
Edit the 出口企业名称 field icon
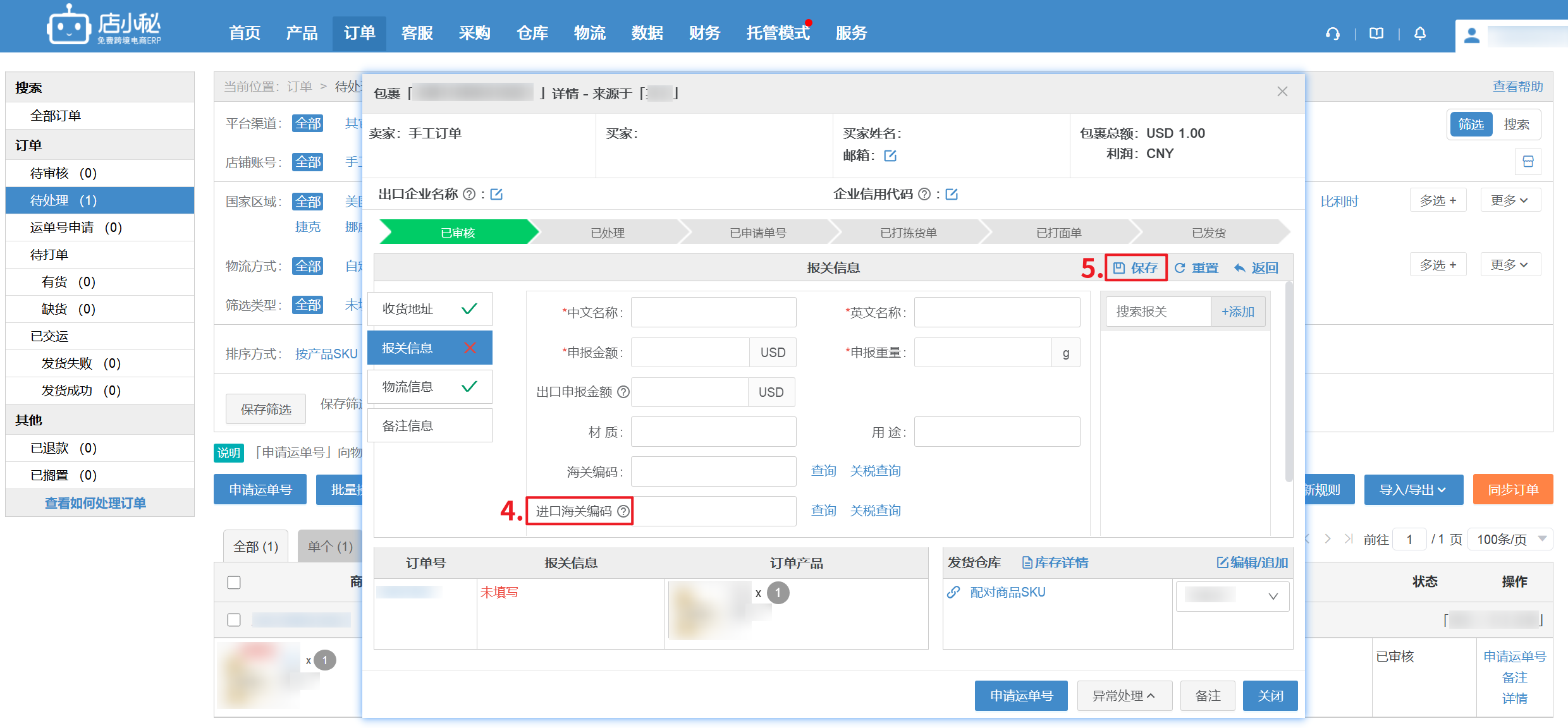pyautogui.click(x=496, y=194)
